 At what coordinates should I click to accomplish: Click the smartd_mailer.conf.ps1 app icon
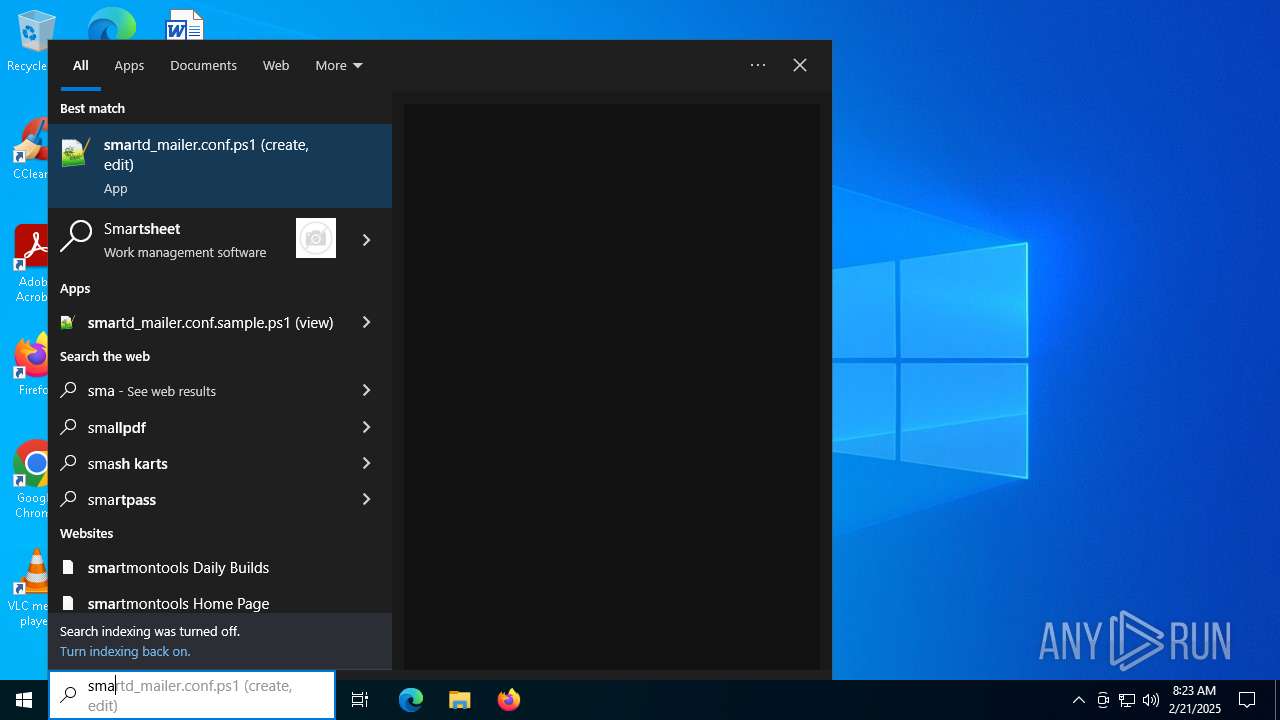[x=76, y=152]
